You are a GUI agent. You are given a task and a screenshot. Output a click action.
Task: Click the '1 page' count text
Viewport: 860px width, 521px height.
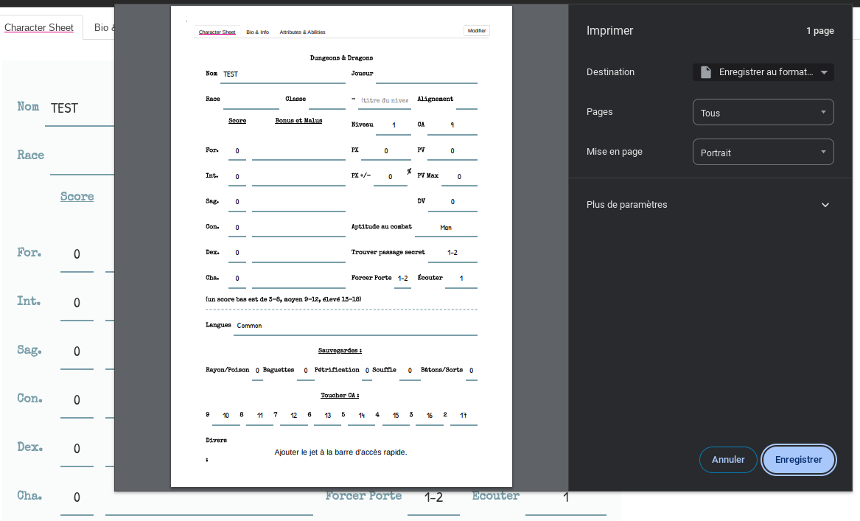point(820,31)
